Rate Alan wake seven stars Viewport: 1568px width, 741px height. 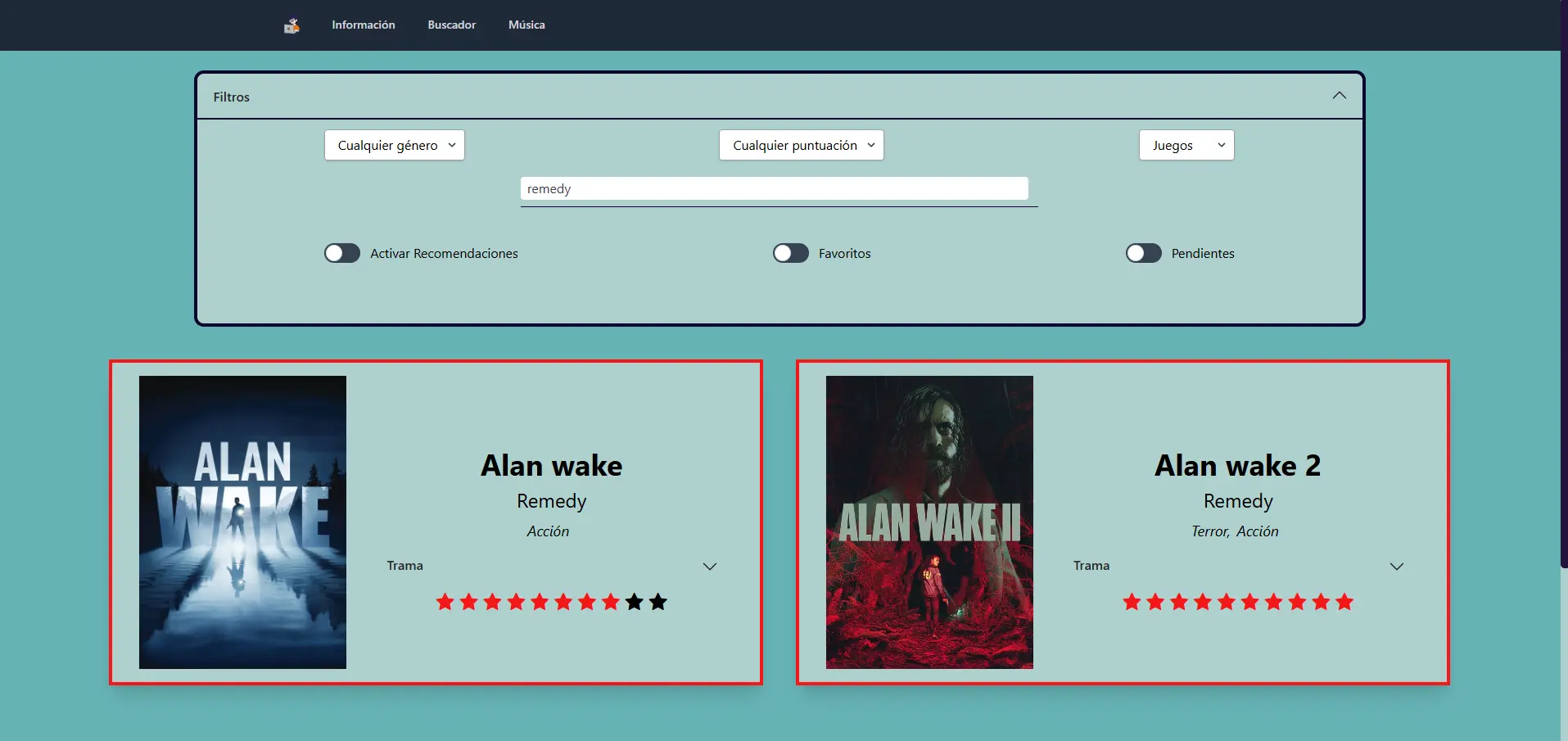[x=587, y=603]
